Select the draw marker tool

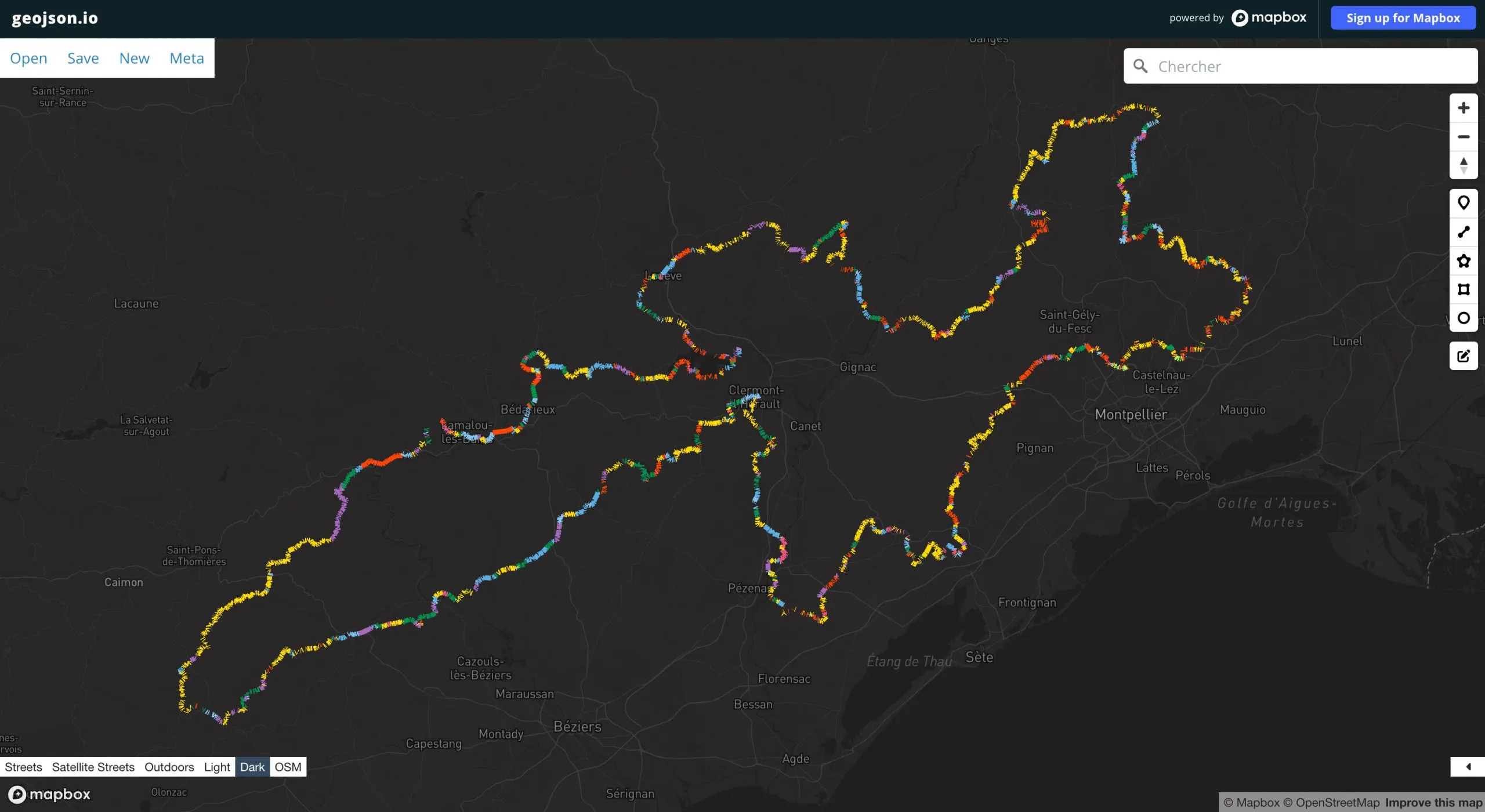[x=1464, y=203]
